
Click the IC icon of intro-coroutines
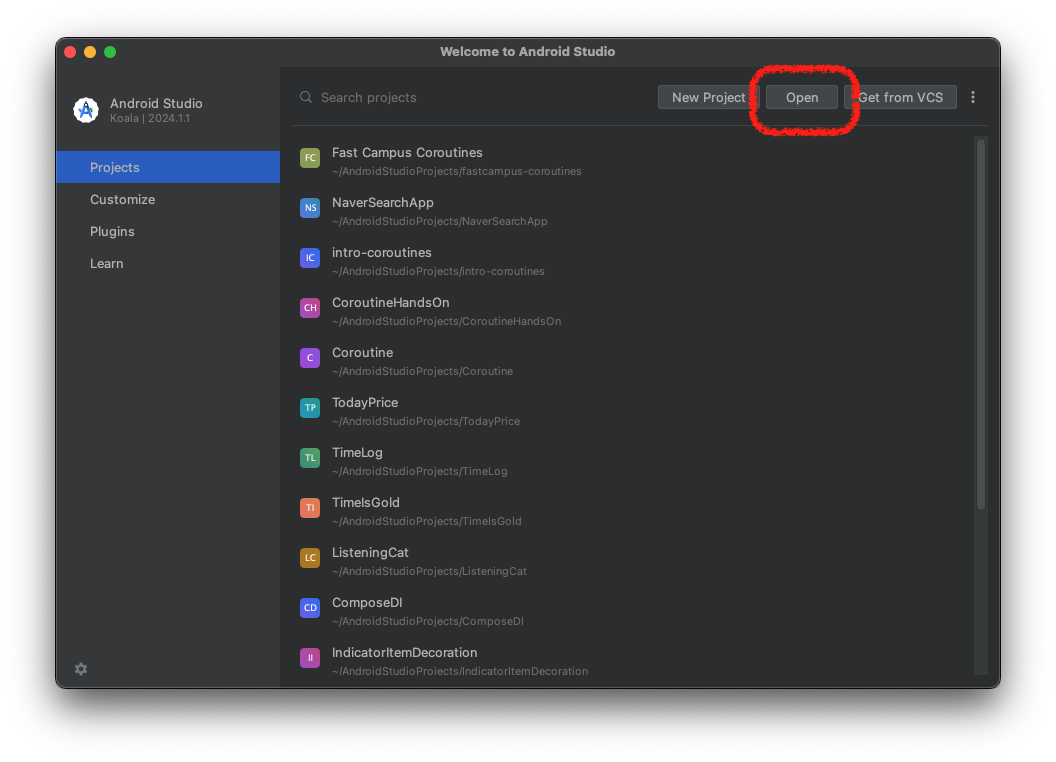310,258
